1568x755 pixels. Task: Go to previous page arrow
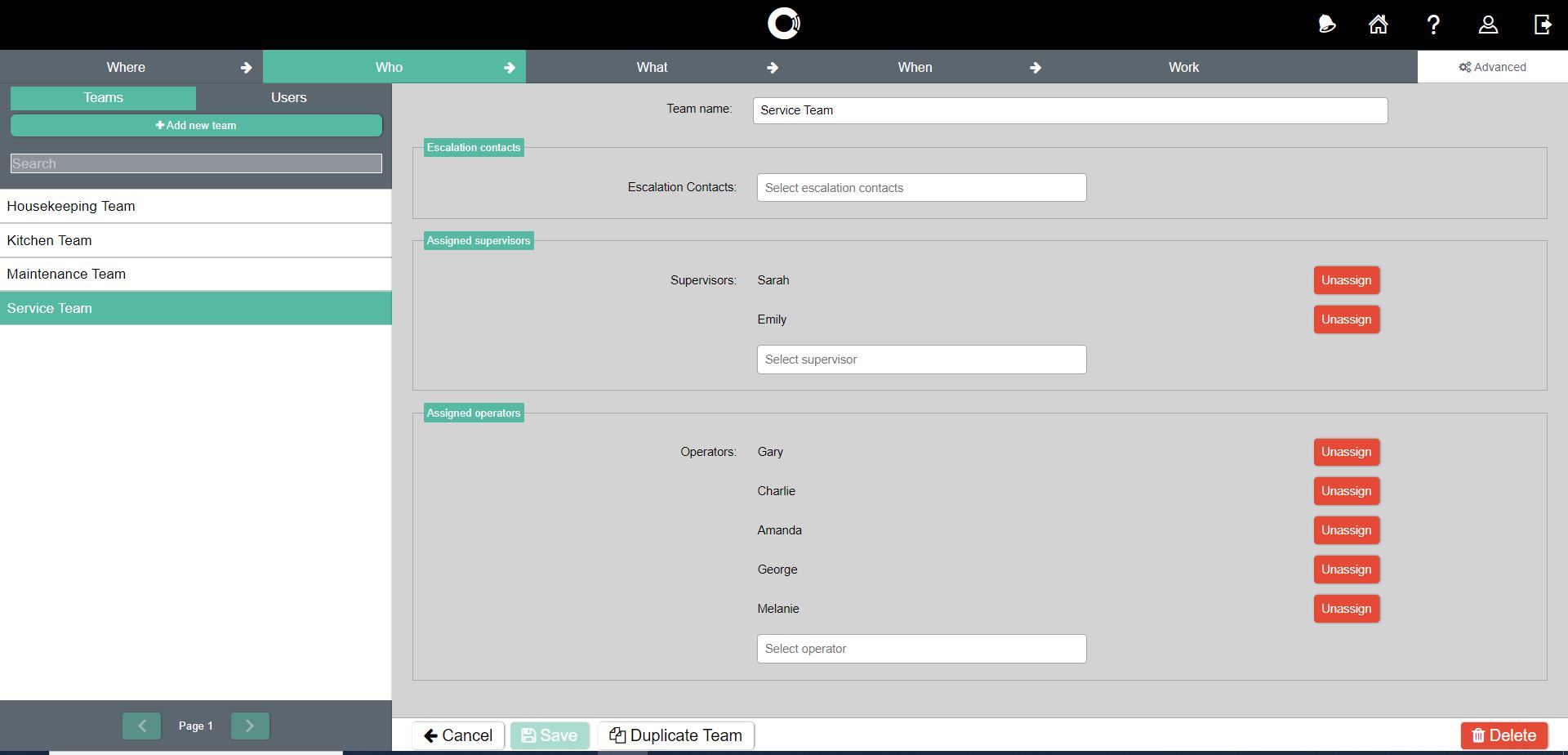141,726
